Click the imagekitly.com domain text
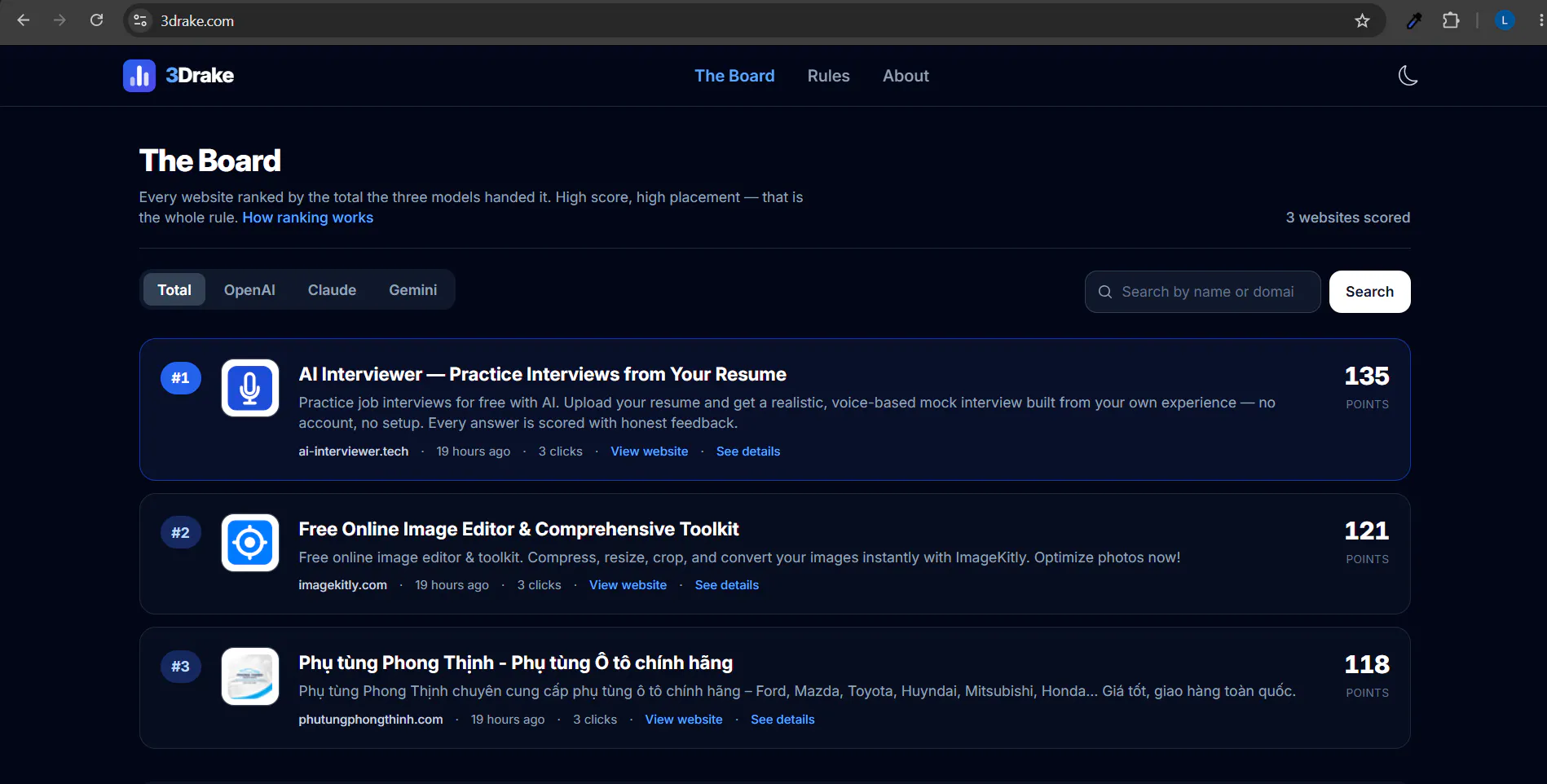 click(342, 585)
